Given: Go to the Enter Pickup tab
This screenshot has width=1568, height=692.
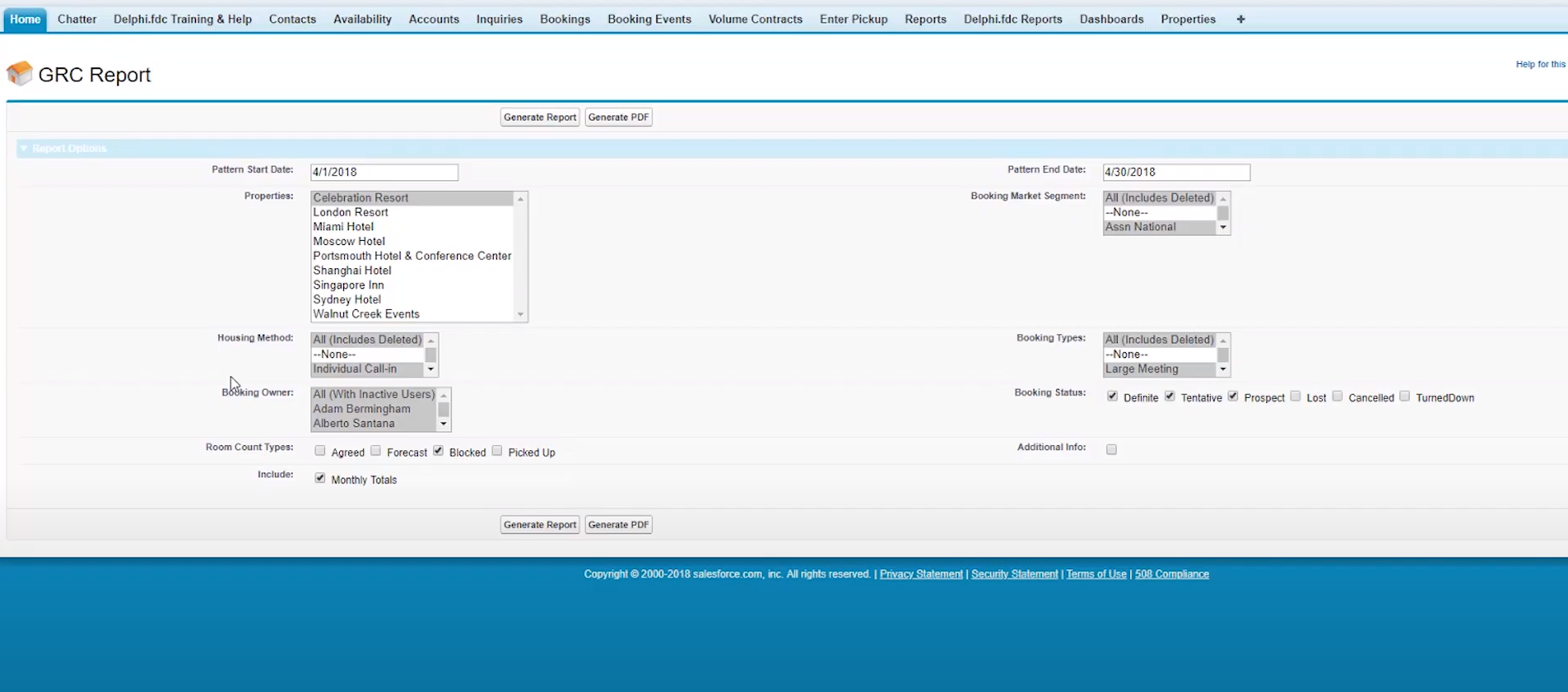Looking at the screenshot, I should 853,19.
